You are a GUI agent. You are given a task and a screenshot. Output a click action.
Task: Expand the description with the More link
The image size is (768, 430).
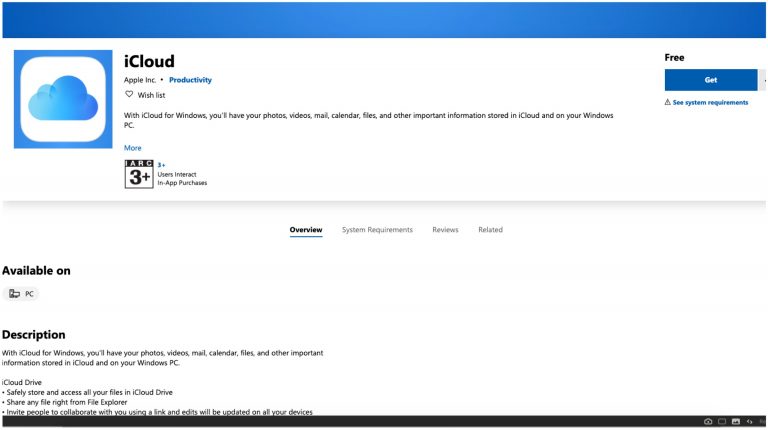coord(133,147)
